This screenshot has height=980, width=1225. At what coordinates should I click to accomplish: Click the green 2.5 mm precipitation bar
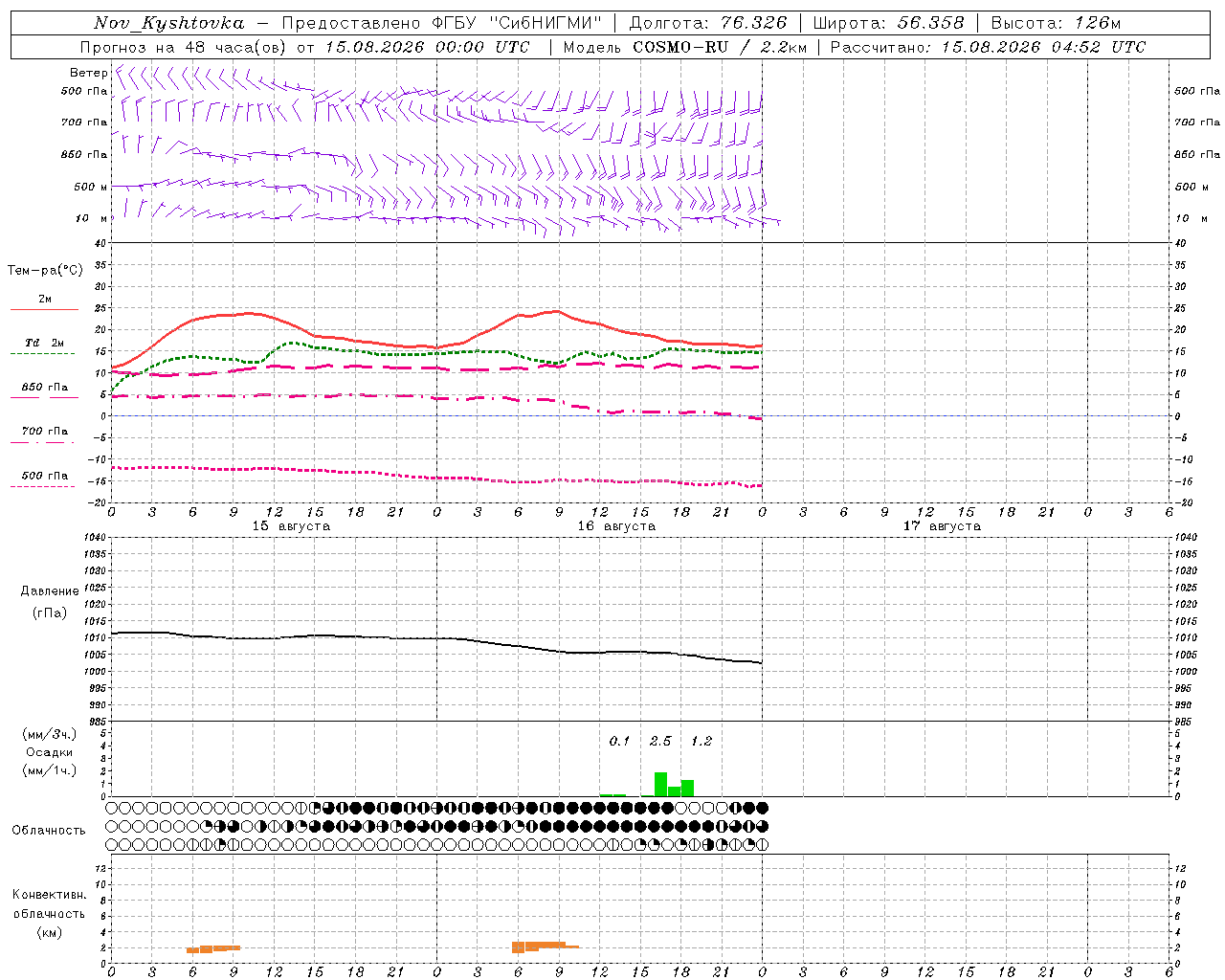click(660, 784)
